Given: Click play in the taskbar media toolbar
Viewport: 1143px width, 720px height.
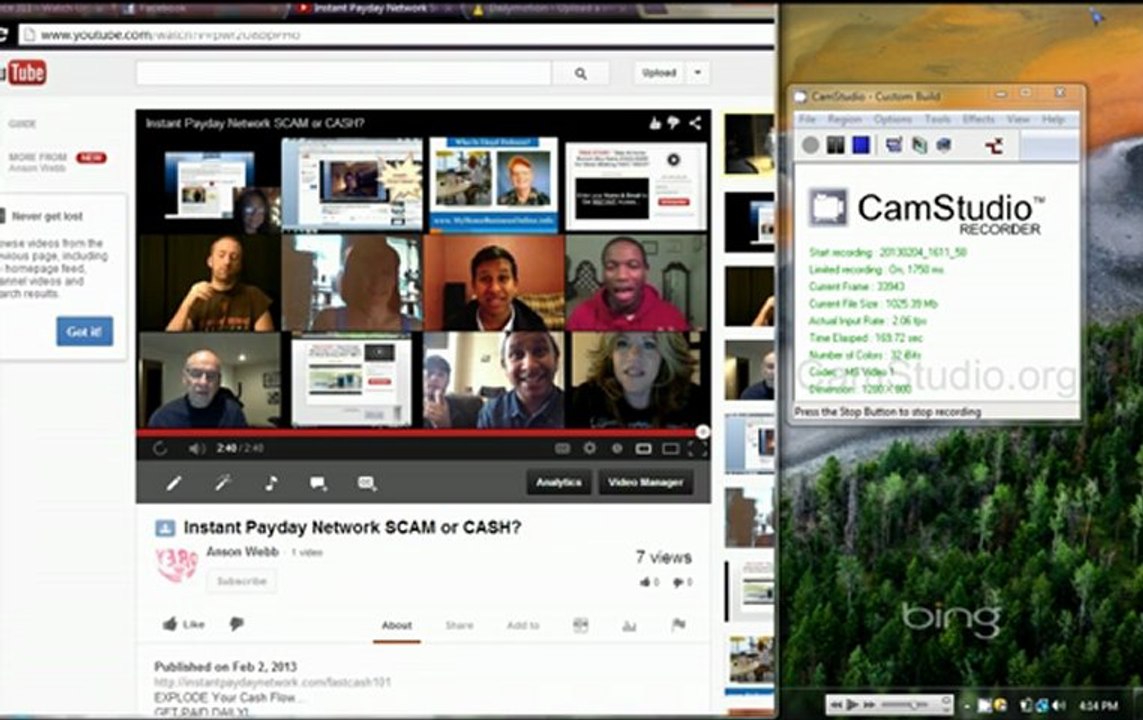Looking at the screenshot, I should click(x=852, y=705).
